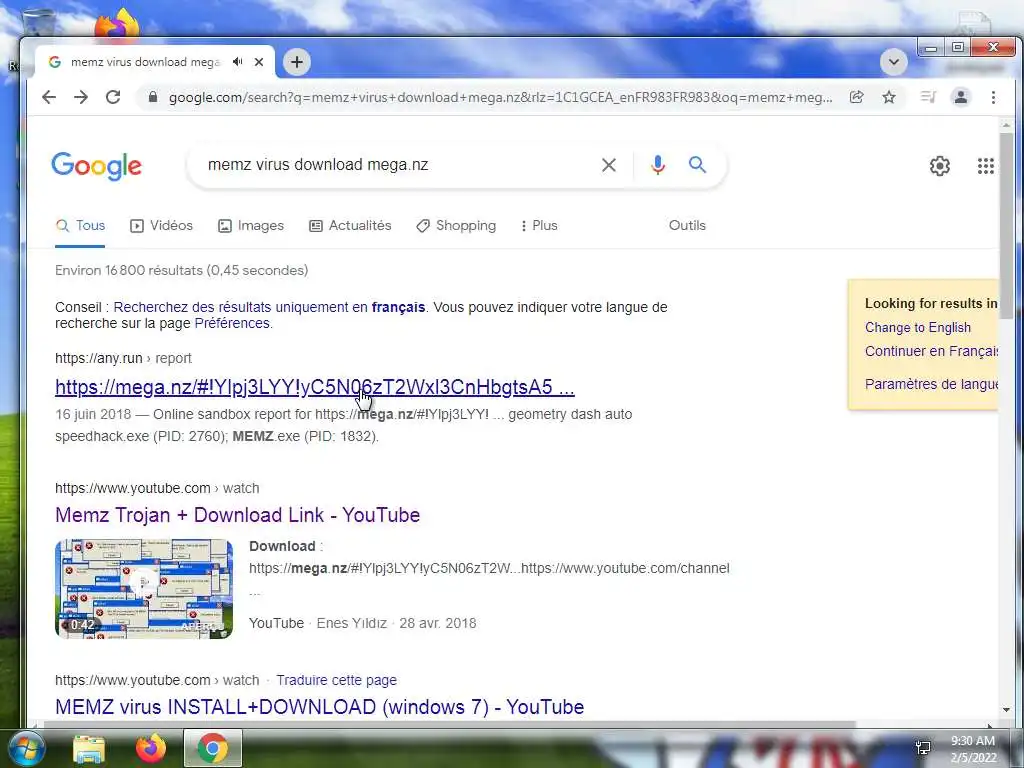Switch to the Shopping tab
1024x768 pixels.
pos(456,225)
